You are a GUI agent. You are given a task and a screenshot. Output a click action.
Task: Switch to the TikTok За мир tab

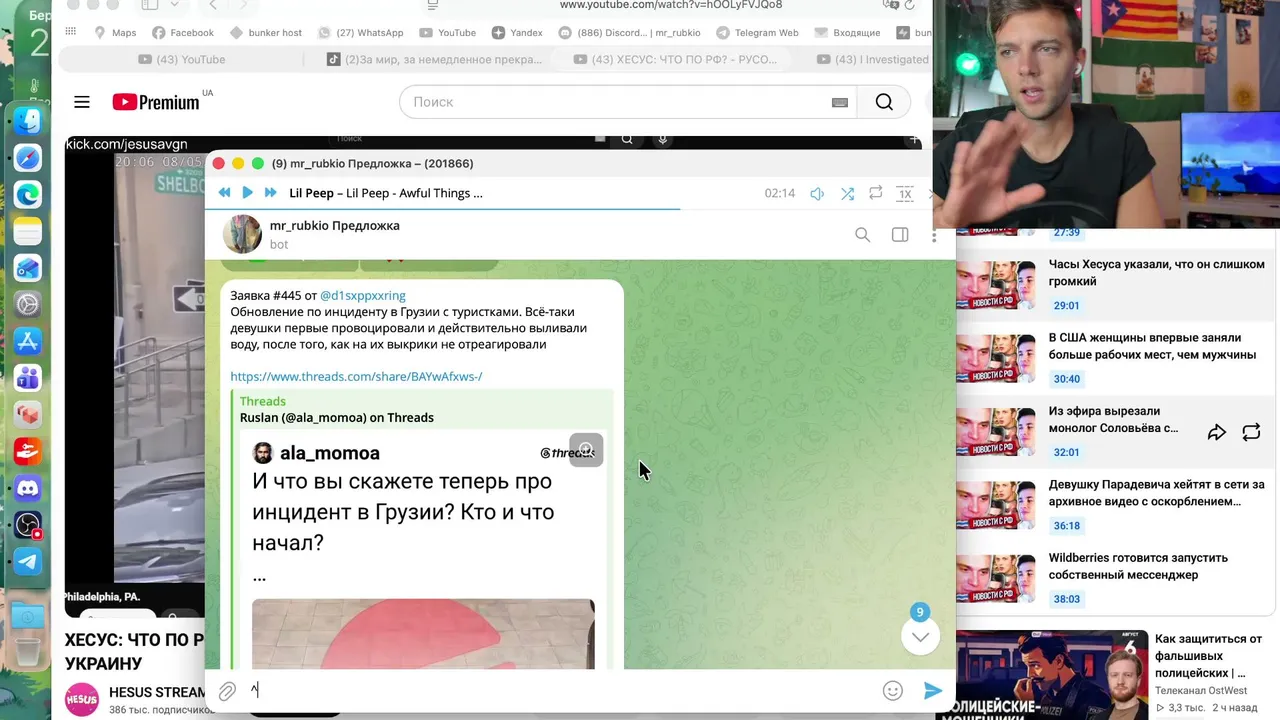tap(435, 59)
